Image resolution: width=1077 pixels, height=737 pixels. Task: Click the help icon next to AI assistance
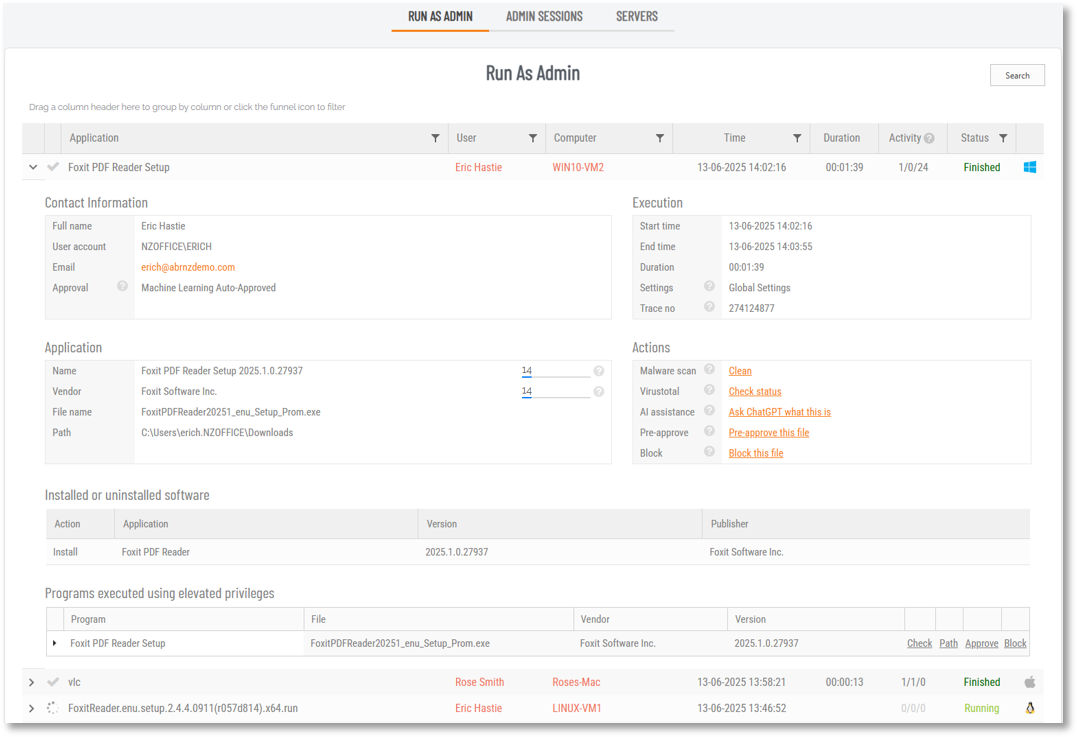[710, 411]
